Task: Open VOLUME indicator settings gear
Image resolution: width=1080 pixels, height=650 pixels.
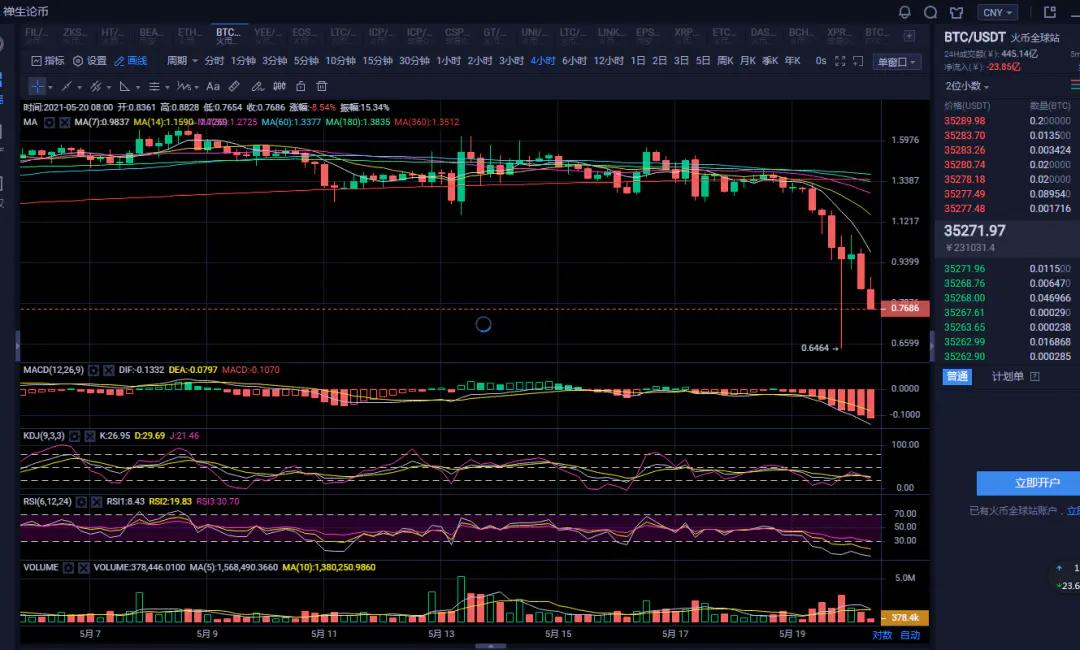Action: pos(68,568)
